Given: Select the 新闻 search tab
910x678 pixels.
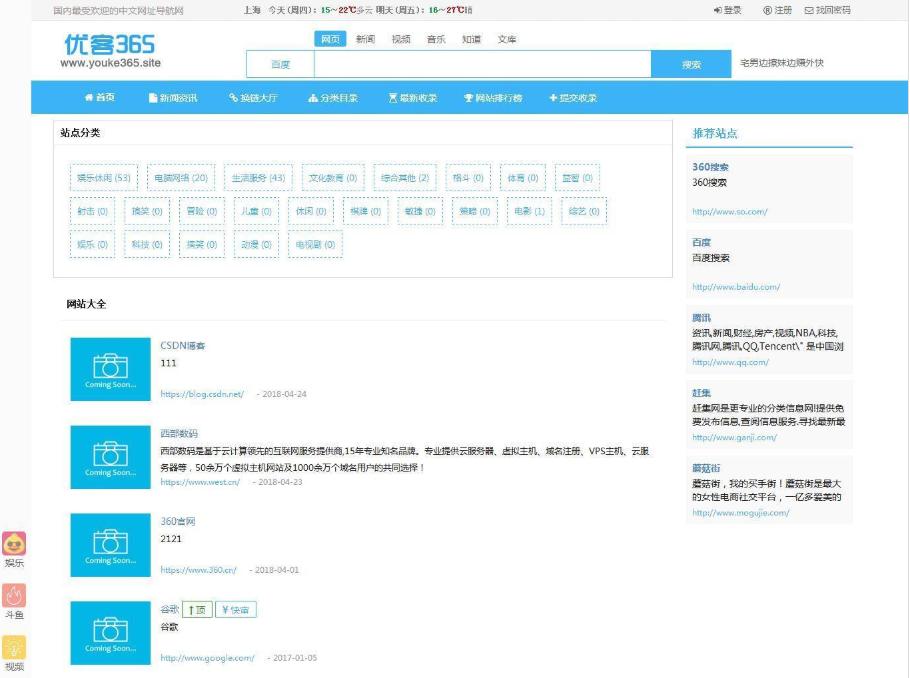Looking at the screenshot, I should [366, 39].
